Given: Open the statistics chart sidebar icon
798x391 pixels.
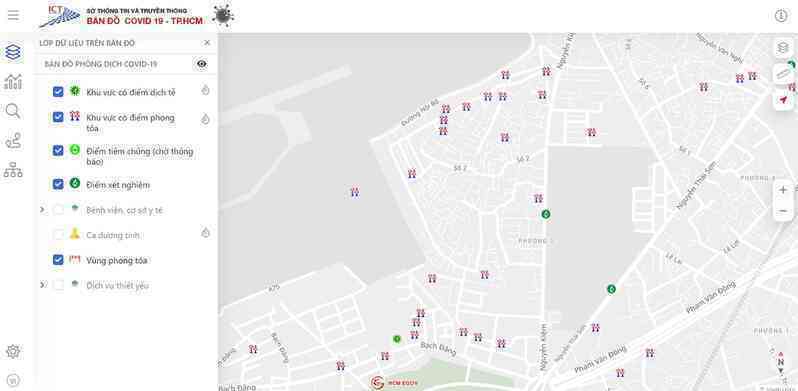Looking at the screenshot, I should click(x=13, y=81).
